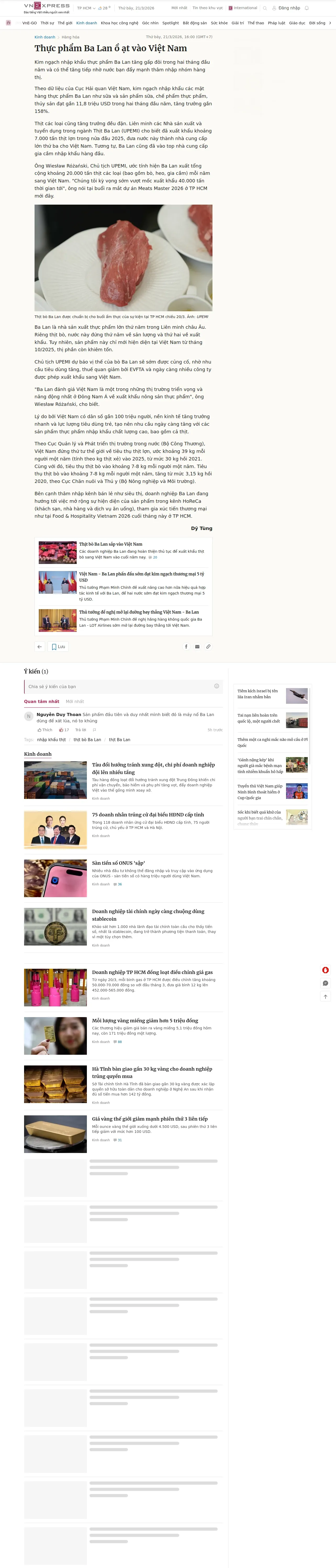This screenshot has height=1568, width=336.
Task: Open 'Mỗi lượng vàng miếng giảm hơn 5 triệu đồng'
Action: 145,1021
